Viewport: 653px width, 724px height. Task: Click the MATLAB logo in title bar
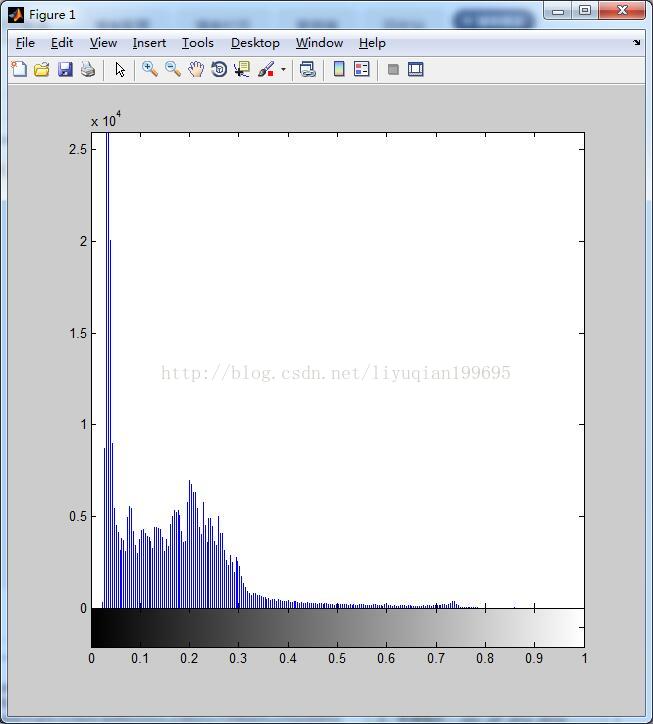click(x=16, y=15)
